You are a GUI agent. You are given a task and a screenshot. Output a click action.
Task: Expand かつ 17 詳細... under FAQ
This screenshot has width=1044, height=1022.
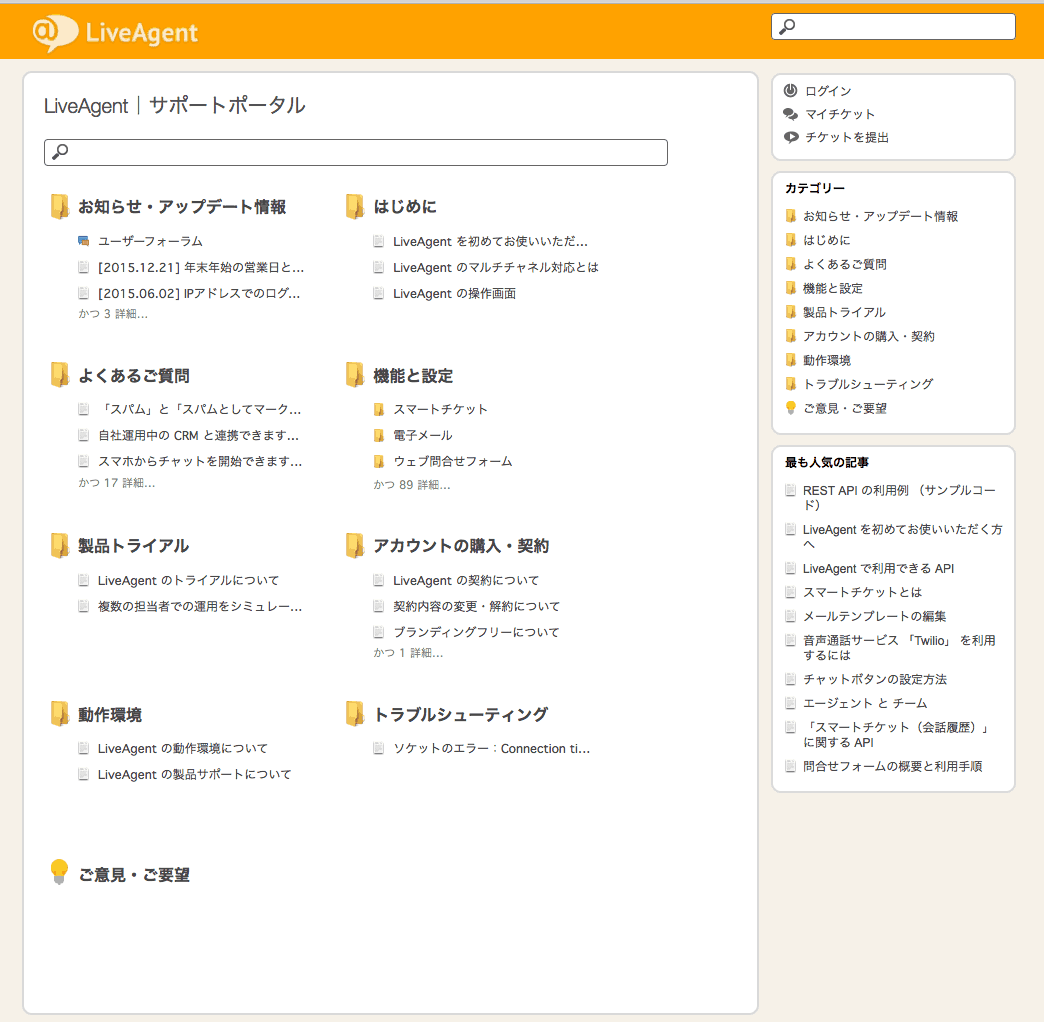[x=117, y=483]
